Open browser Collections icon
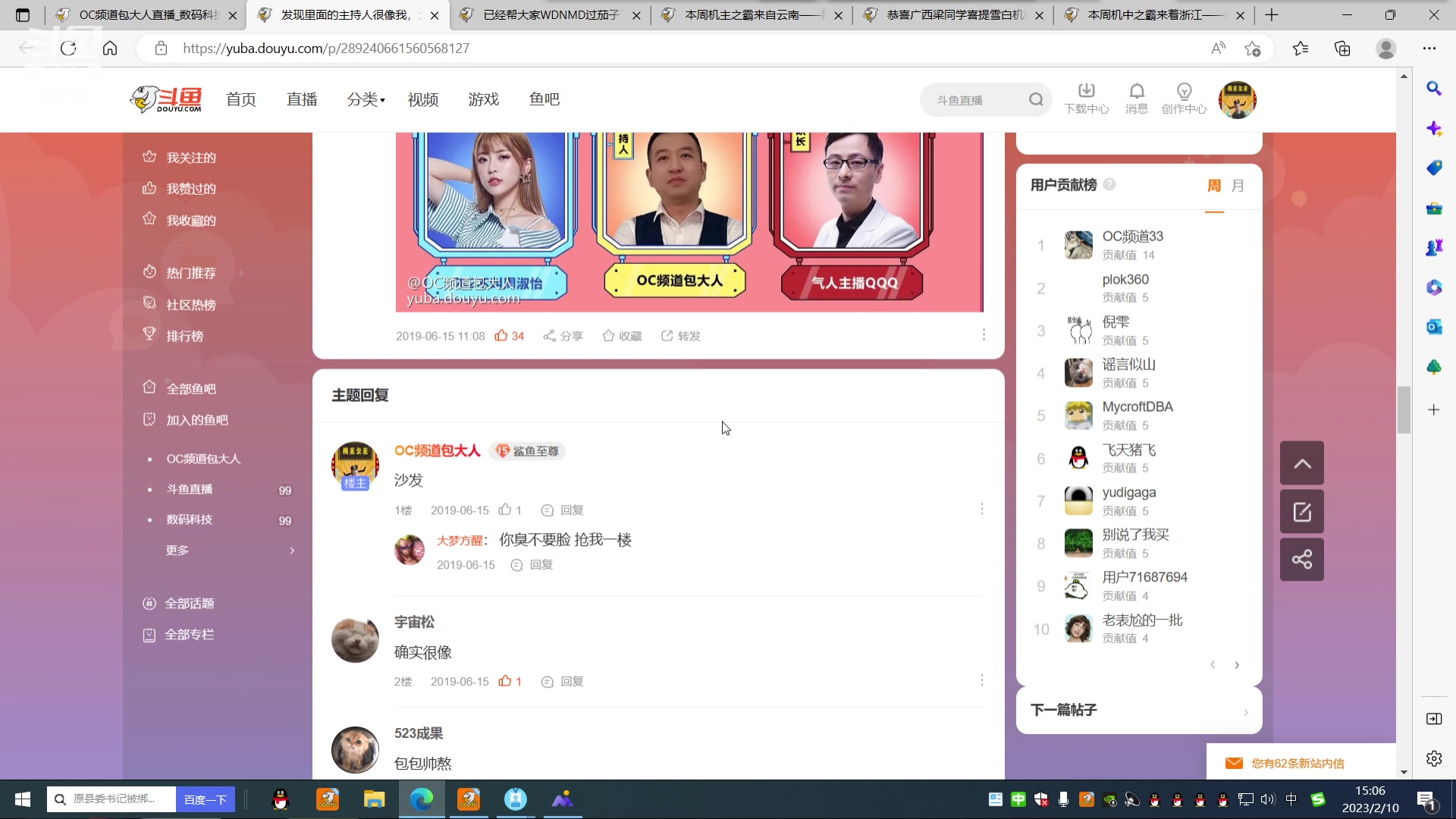This screenshot has width=1456, height=819. coord(1342,49)
